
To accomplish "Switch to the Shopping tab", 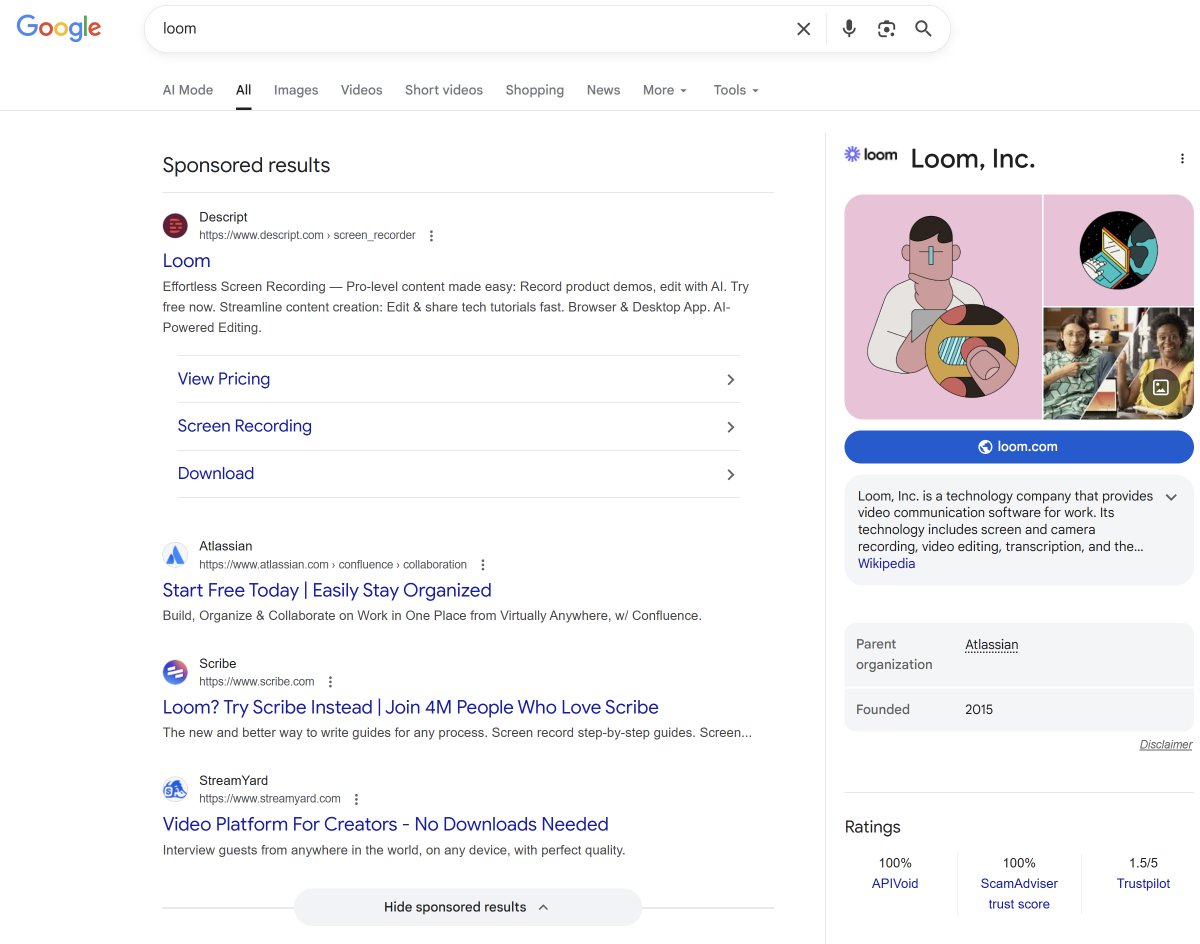I will click(x=535, y=90).
